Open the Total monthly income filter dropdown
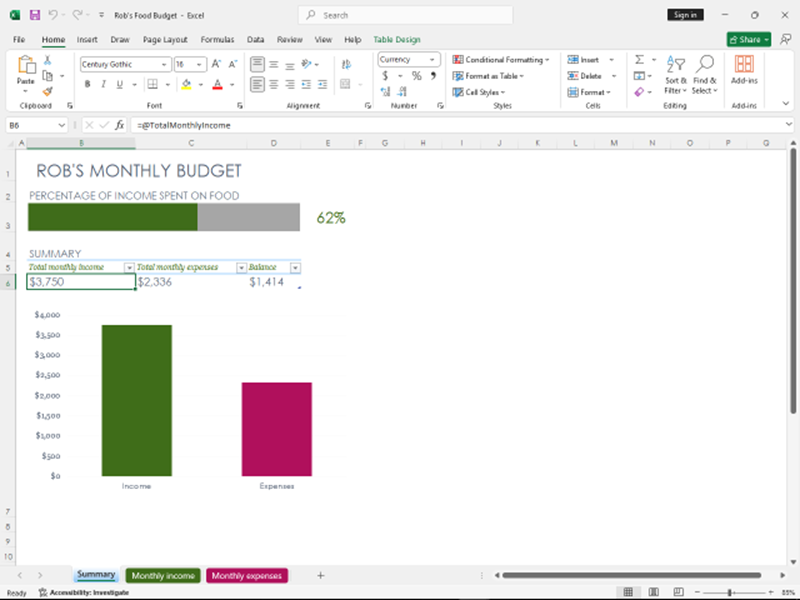Screen dimensions: 800x600 (129, 268)
